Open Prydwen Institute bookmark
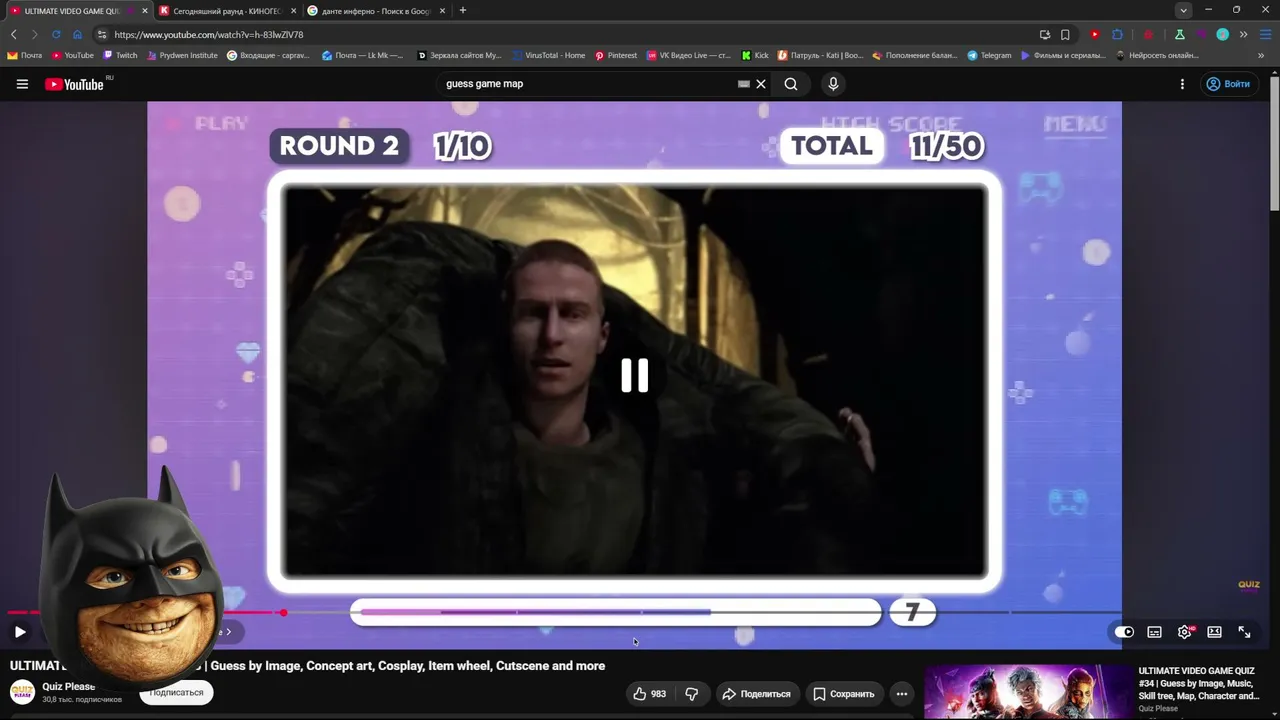 [182, 56]
